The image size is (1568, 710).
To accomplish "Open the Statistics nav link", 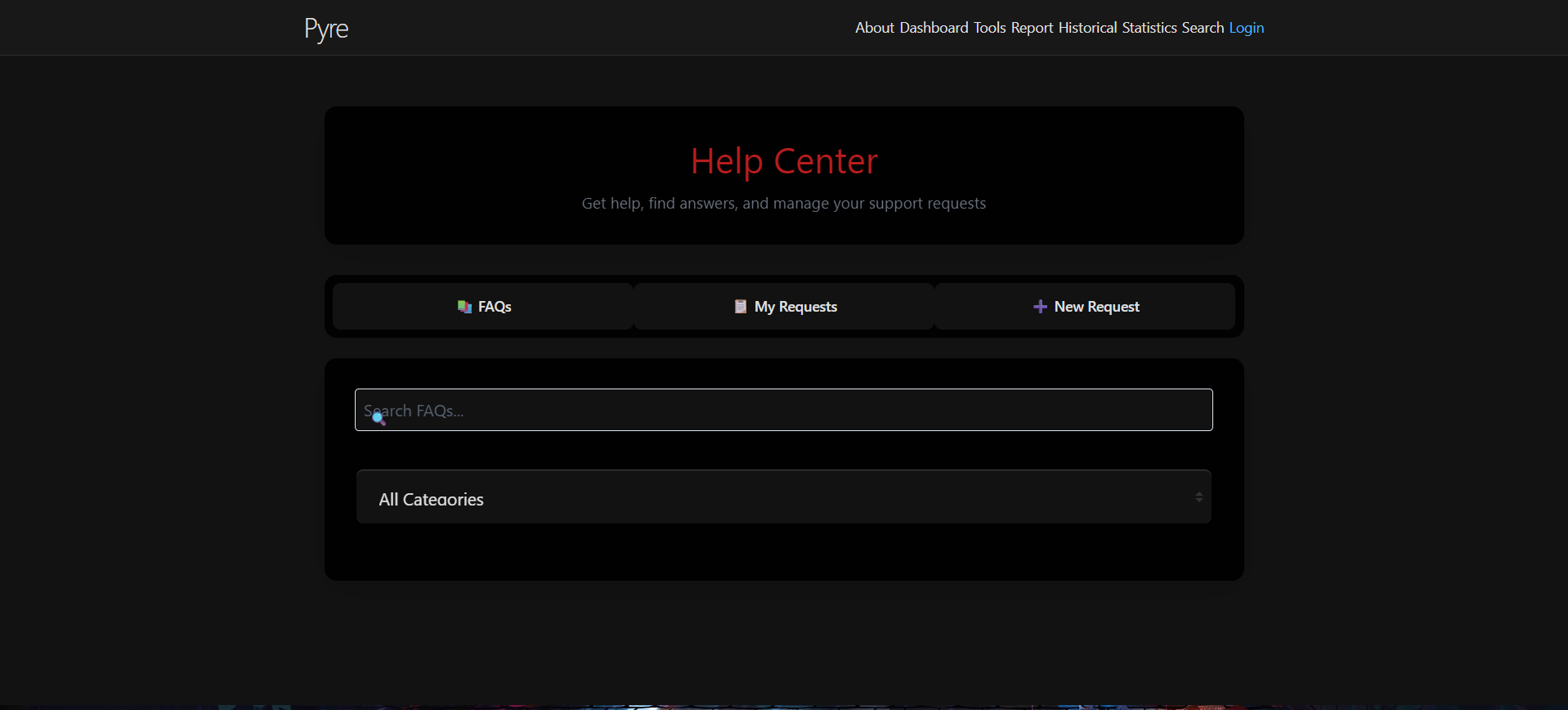I will 1149,28.
